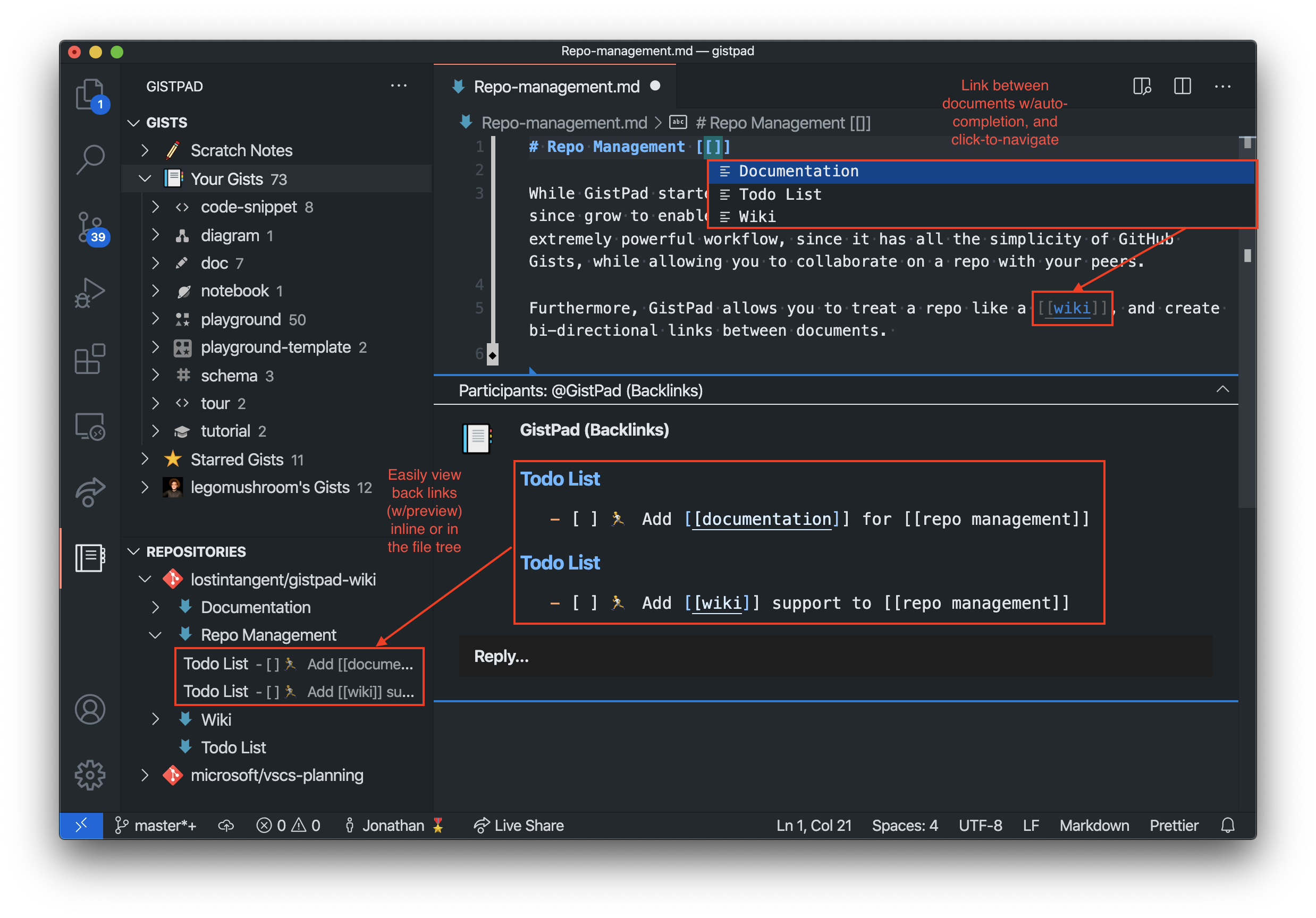This screenshot has width=1316, height=918.
Task: Split the editor right
Action: [x=1182, y=87]
